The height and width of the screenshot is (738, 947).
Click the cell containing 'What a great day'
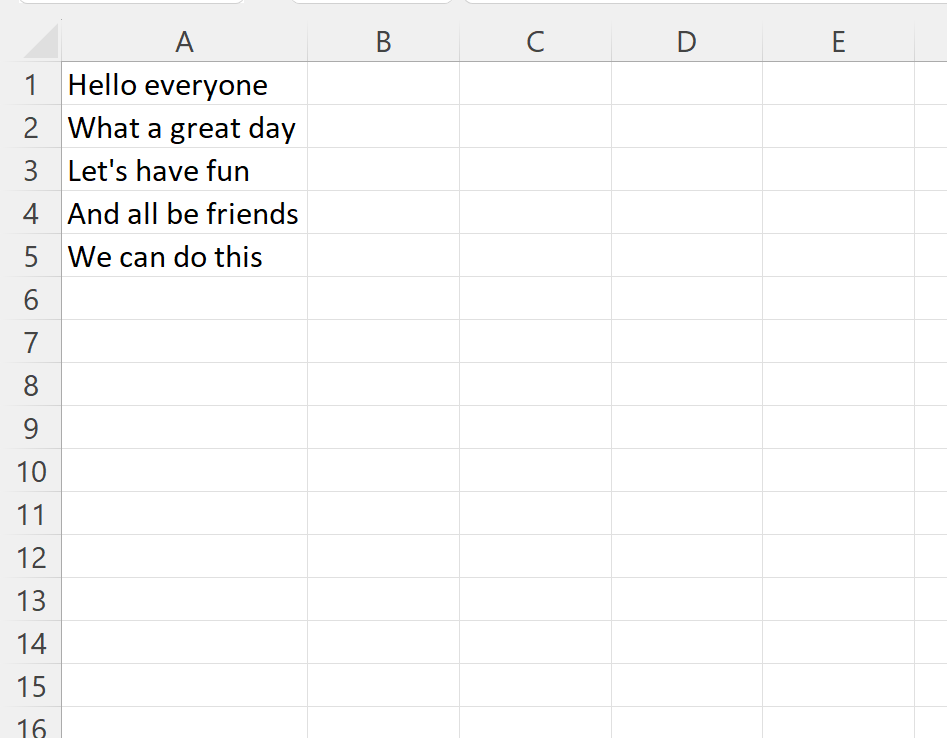(x=184, y=128)
